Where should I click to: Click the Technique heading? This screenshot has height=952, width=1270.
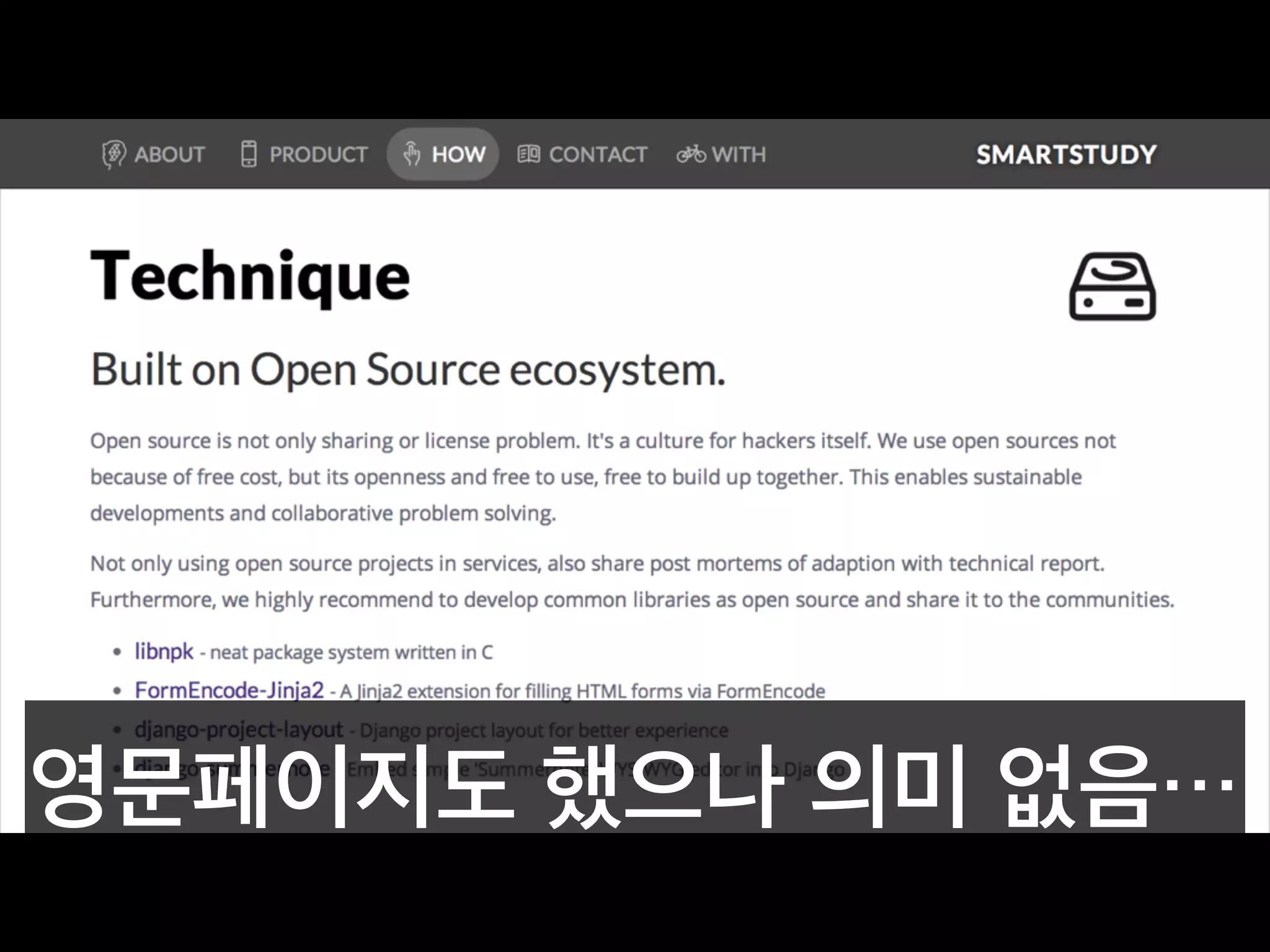click(250, 276)
